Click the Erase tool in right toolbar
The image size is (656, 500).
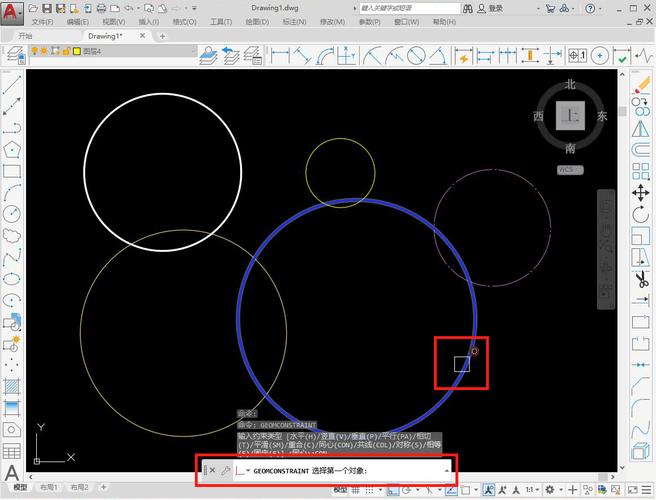tap(641, 85)
